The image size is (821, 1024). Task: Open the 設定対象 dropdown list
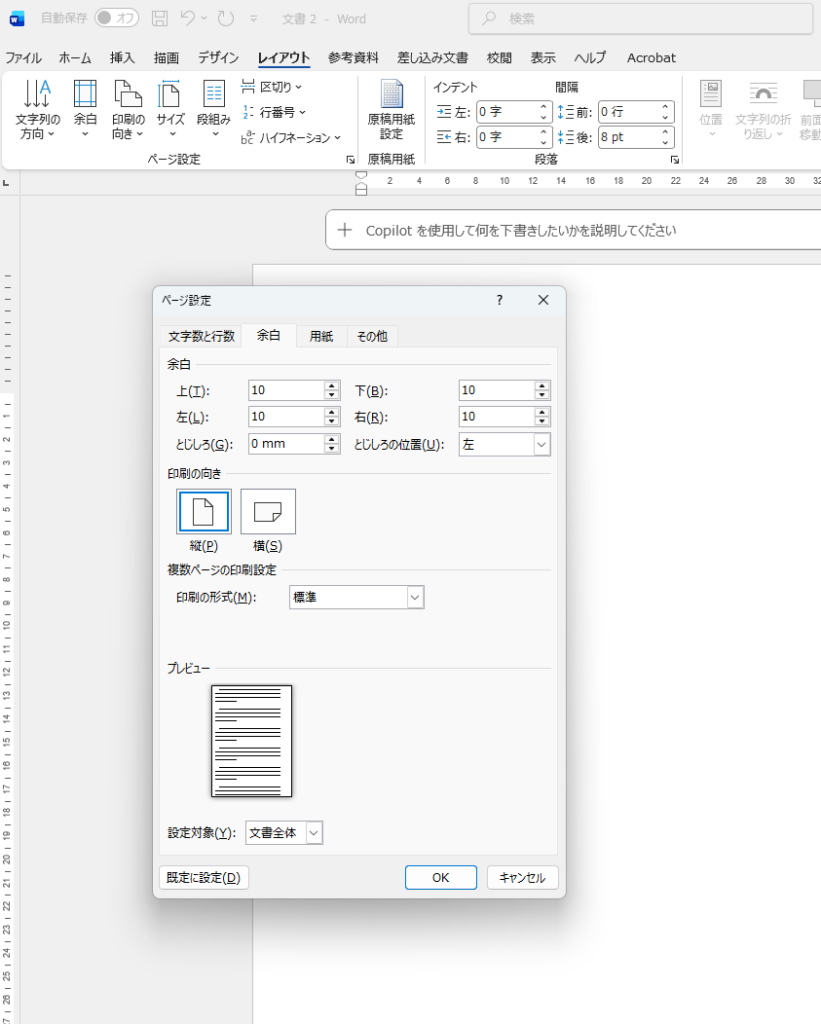pos(314,833)
